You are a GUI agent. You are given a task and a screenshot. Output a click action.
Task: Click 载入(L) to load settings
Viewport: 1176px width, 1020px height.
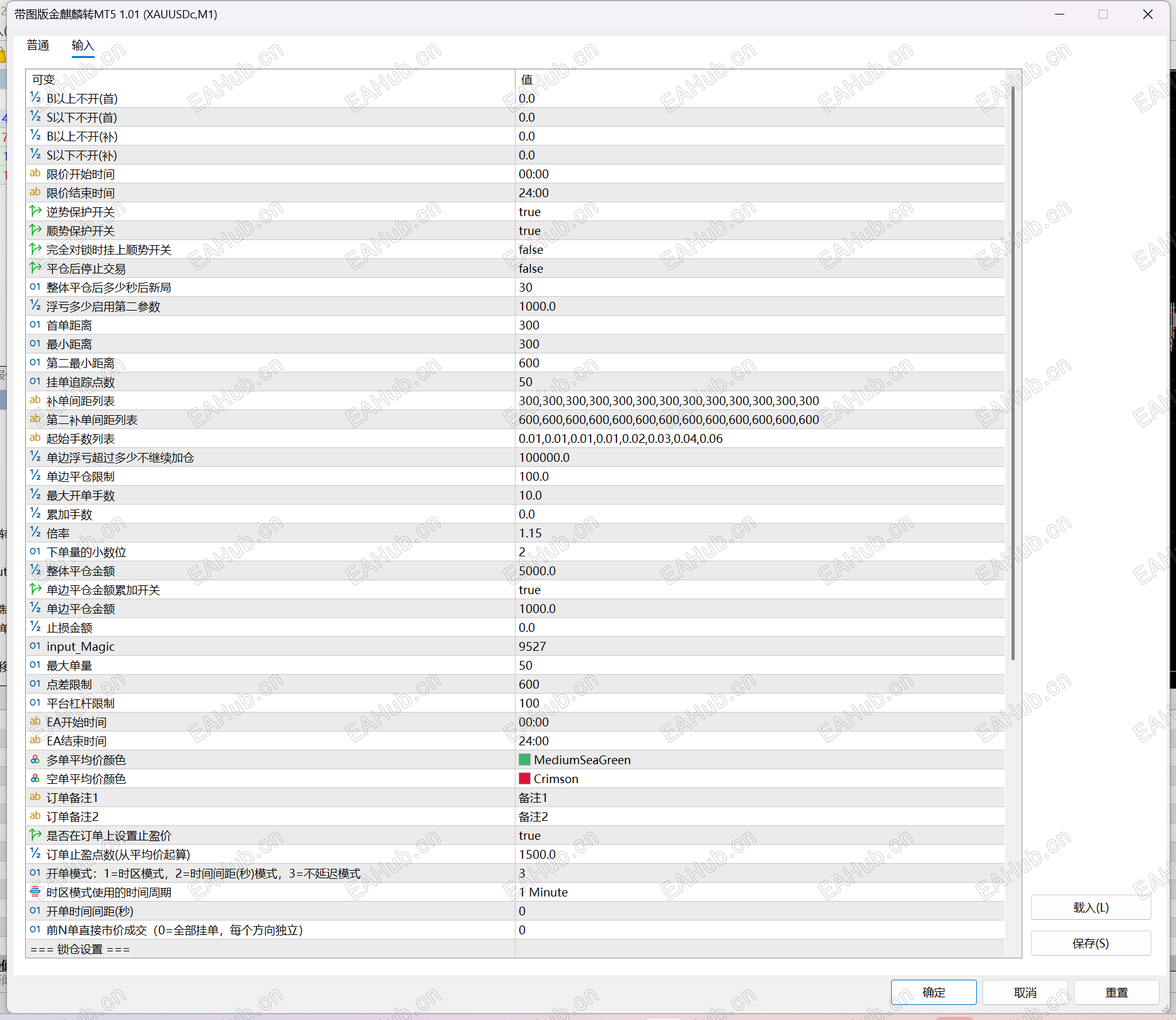pyautogui.click(x=1090, y=907)
